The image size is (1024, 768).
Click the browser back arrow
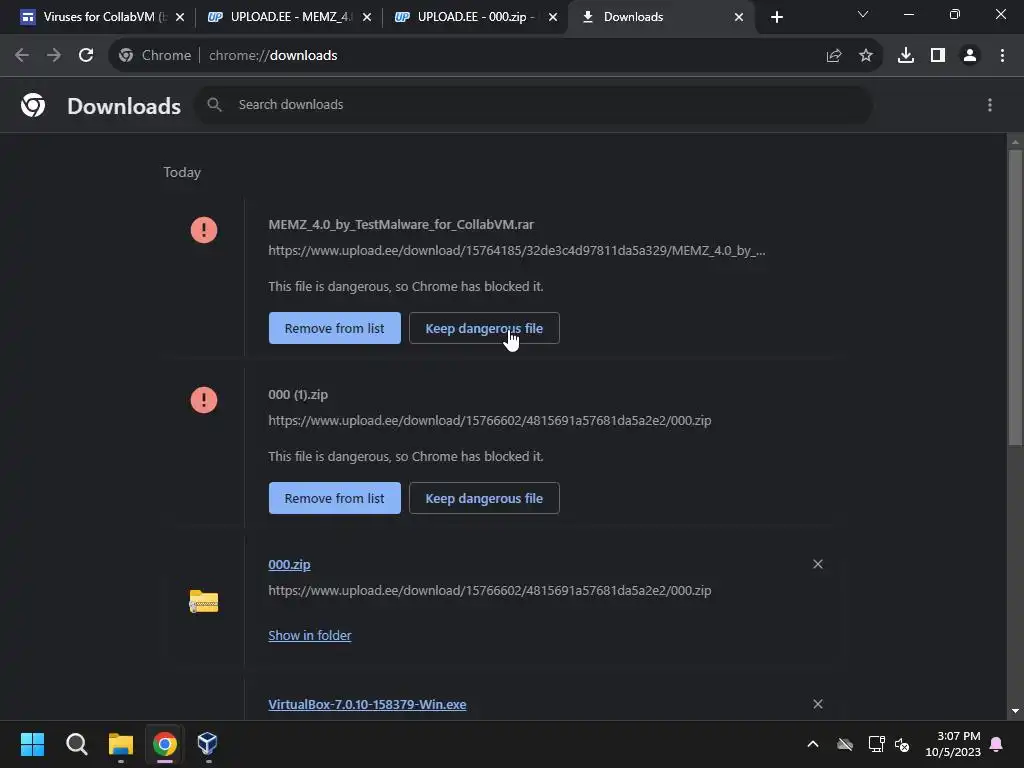pyautogui.click(x=22, y=56)
